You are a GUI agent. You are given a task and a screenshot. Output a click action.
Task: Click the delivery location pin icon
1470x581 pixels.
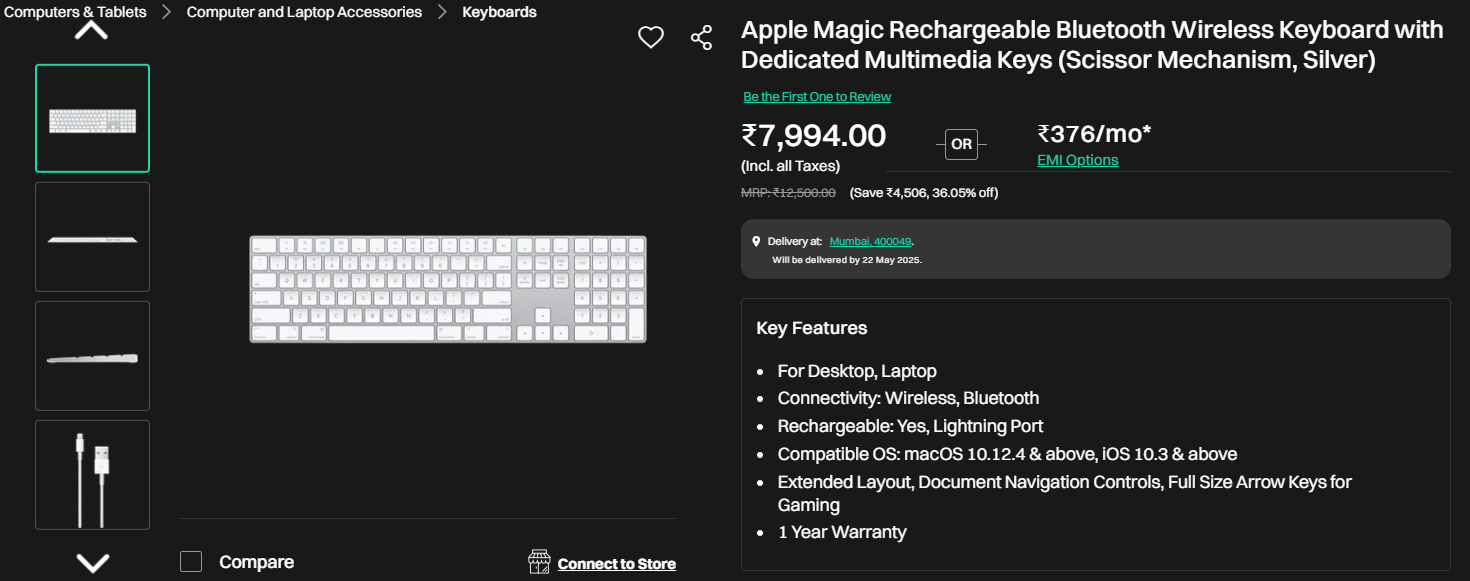756,242
